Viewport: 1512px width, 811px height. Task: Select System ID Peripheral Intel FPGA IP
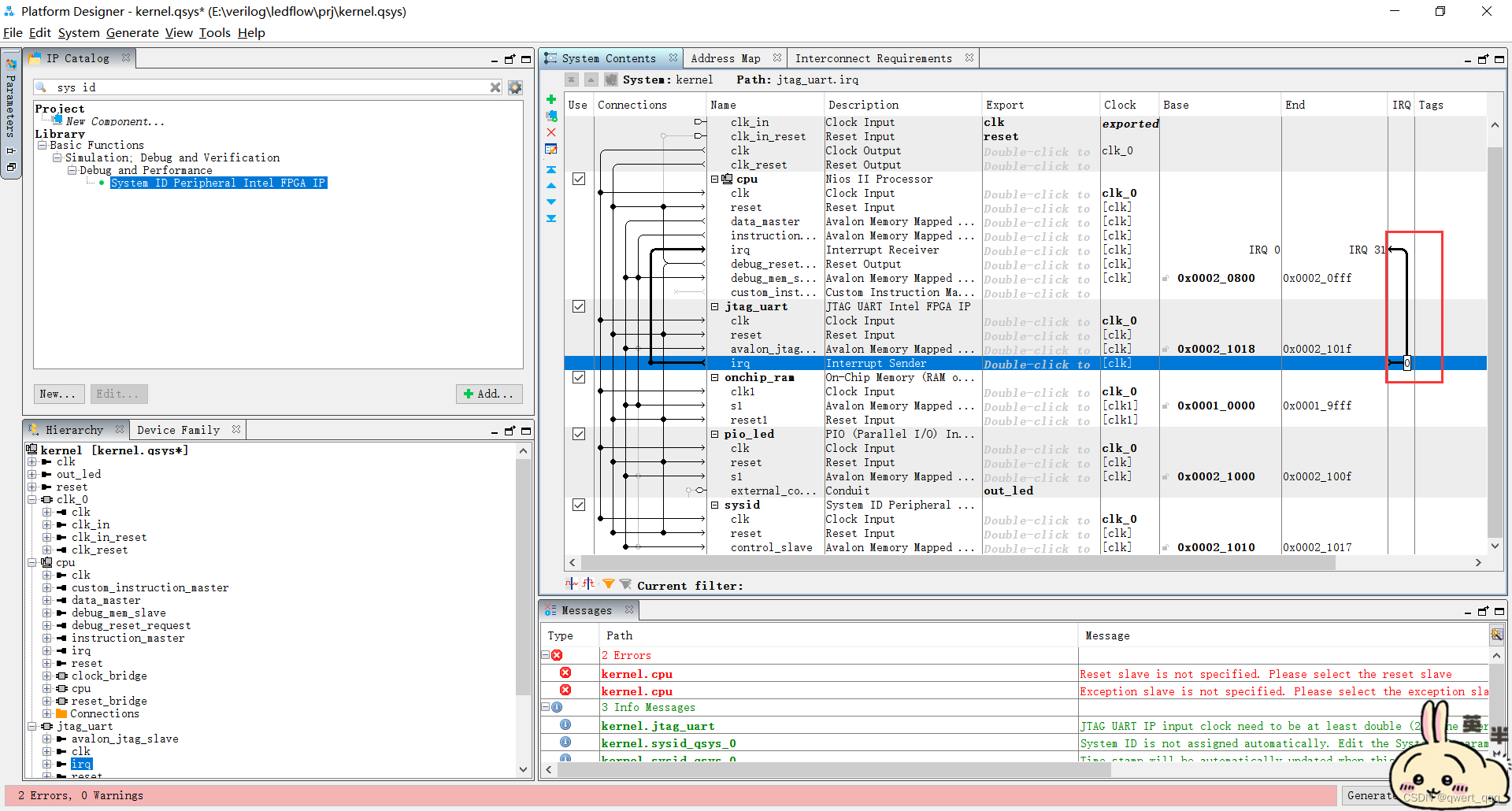[218, 183]
